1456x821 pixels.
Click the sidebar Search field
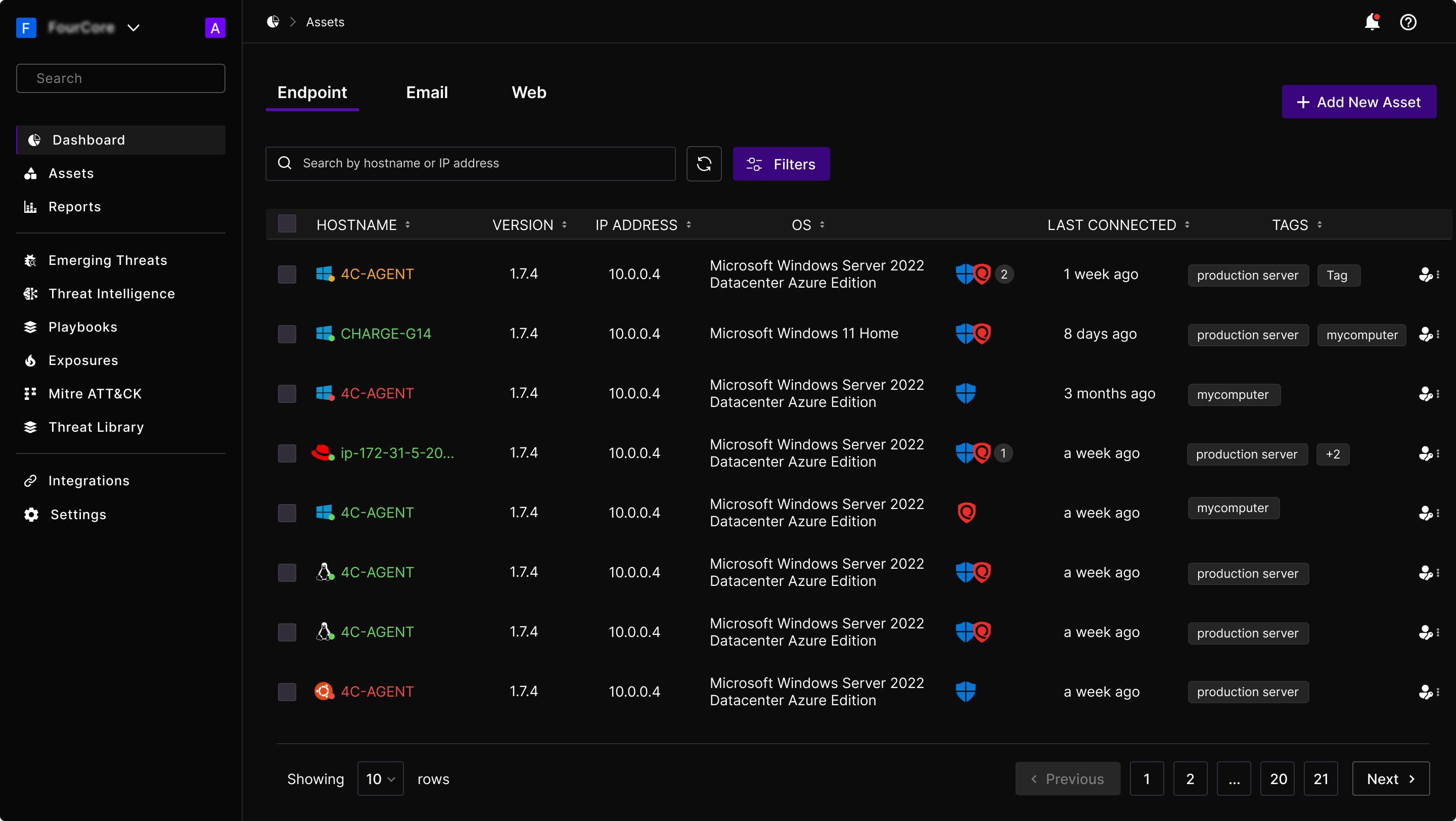121,78
